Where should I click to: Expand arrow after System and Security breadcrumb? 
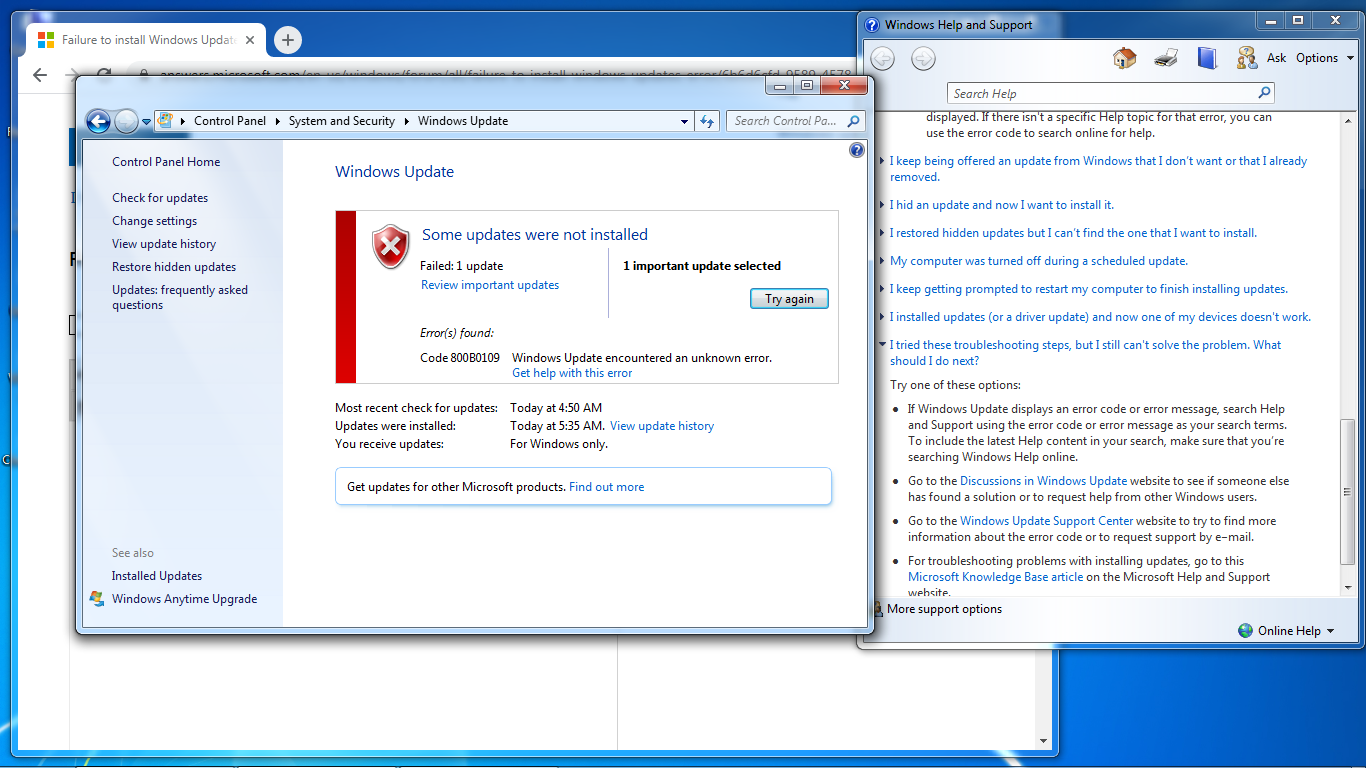[x=407, y=121]
